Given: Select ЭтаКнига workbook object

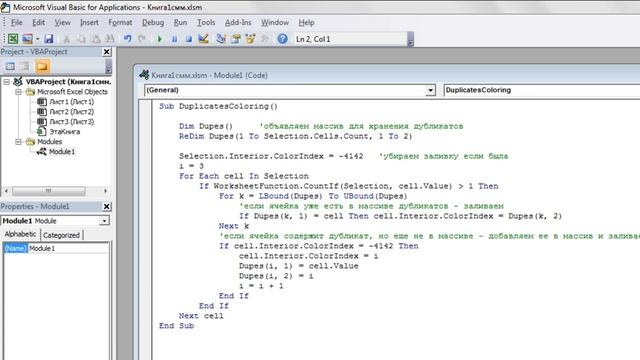Looking at the screenshot, I should pyautogui.click(x=64, y=131).
